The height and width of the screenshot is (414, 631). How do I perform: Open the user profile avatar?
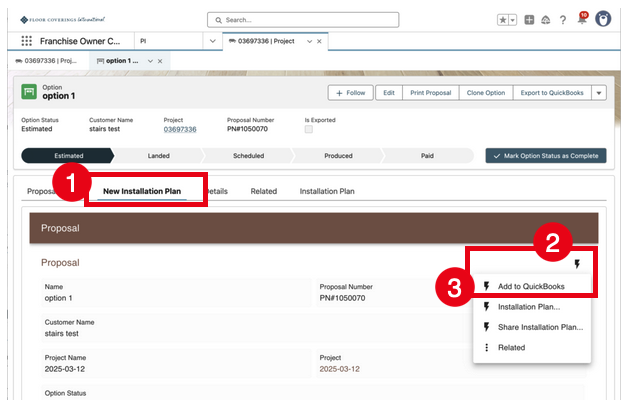(603, 19)
